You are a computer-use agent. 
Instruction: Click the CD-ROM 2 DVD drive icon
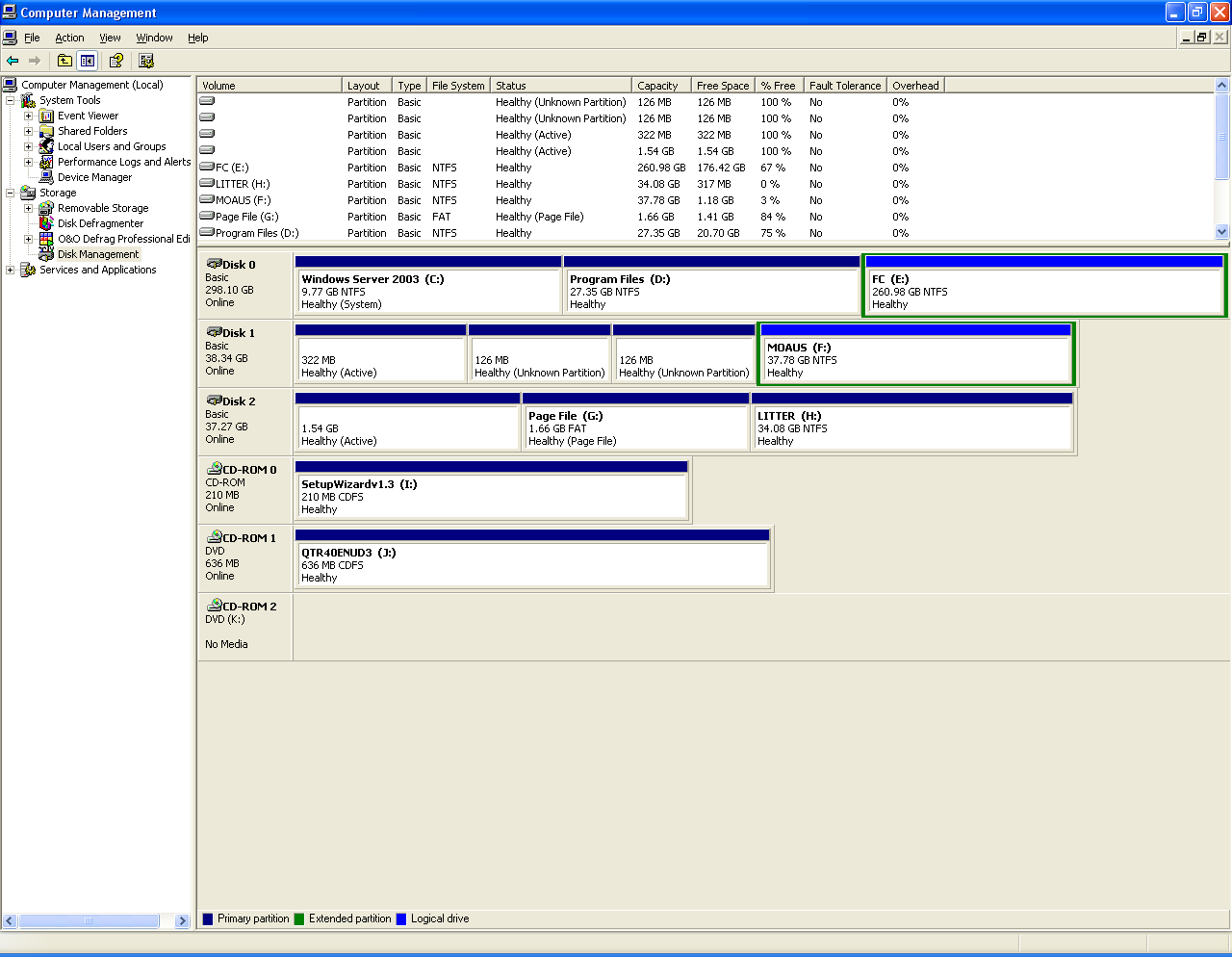(x=214, y=606)
